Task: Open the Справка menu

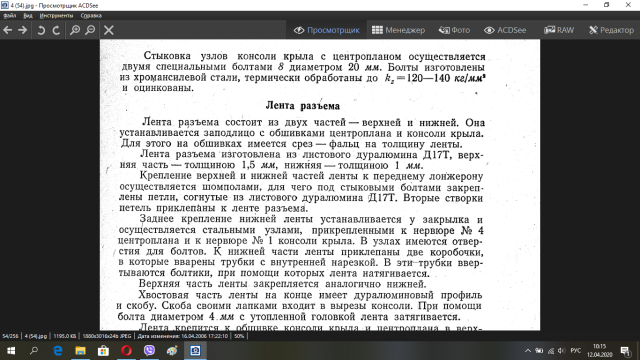Action: [x=91, y=16]
